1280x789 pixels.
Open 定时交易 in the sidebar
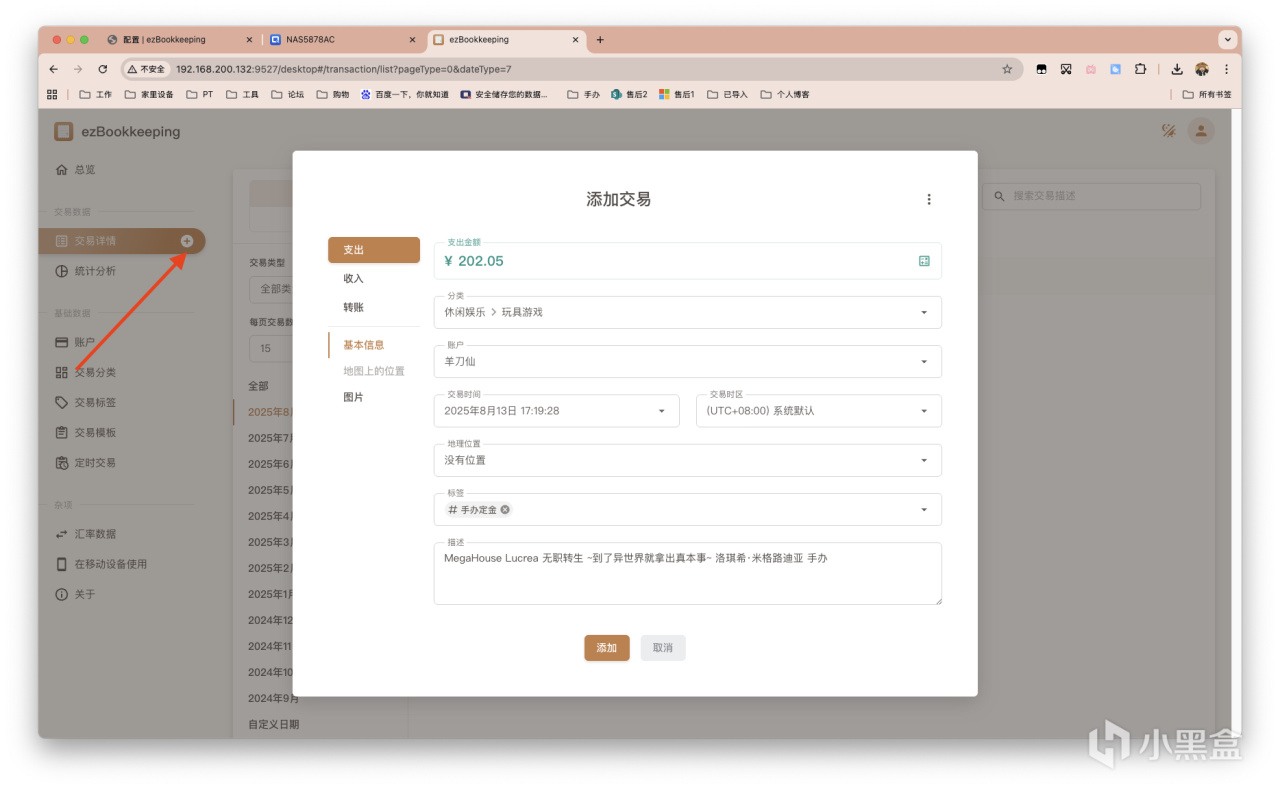pos(86,463)
